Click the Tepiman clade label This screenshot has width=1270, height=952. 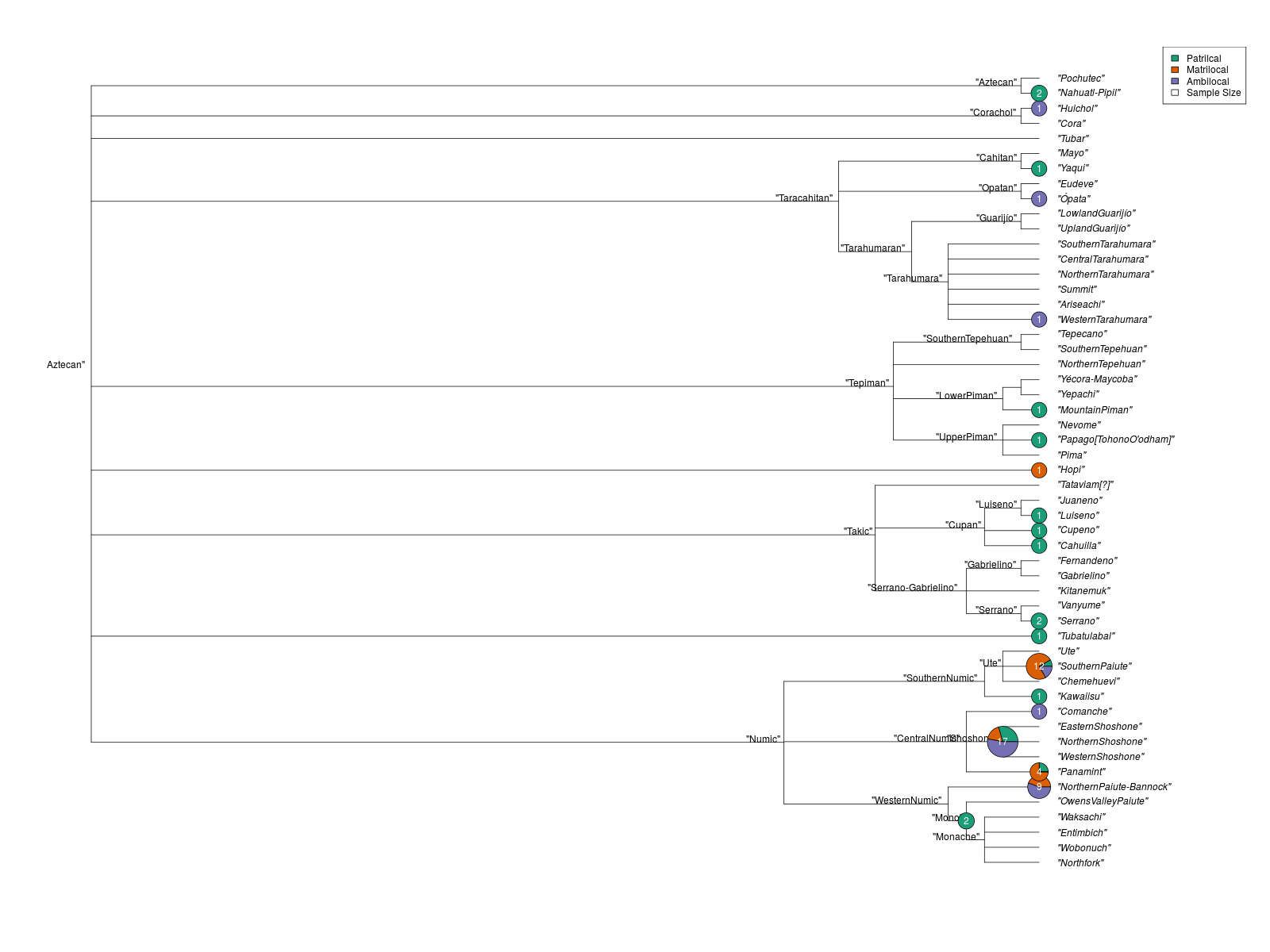867,383
